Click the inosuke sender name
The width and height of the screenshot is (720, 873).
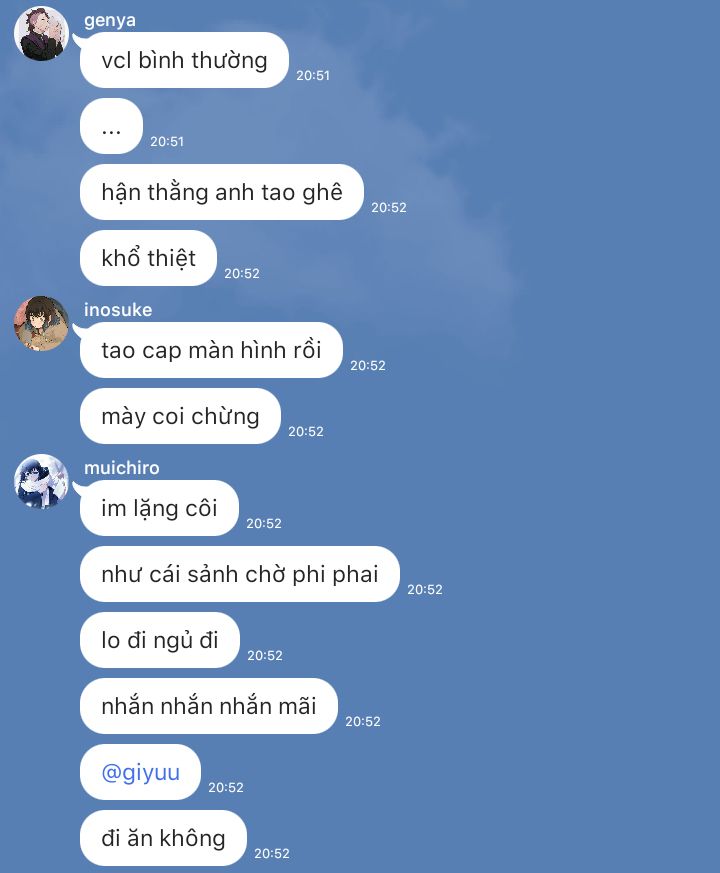(118, 310)
